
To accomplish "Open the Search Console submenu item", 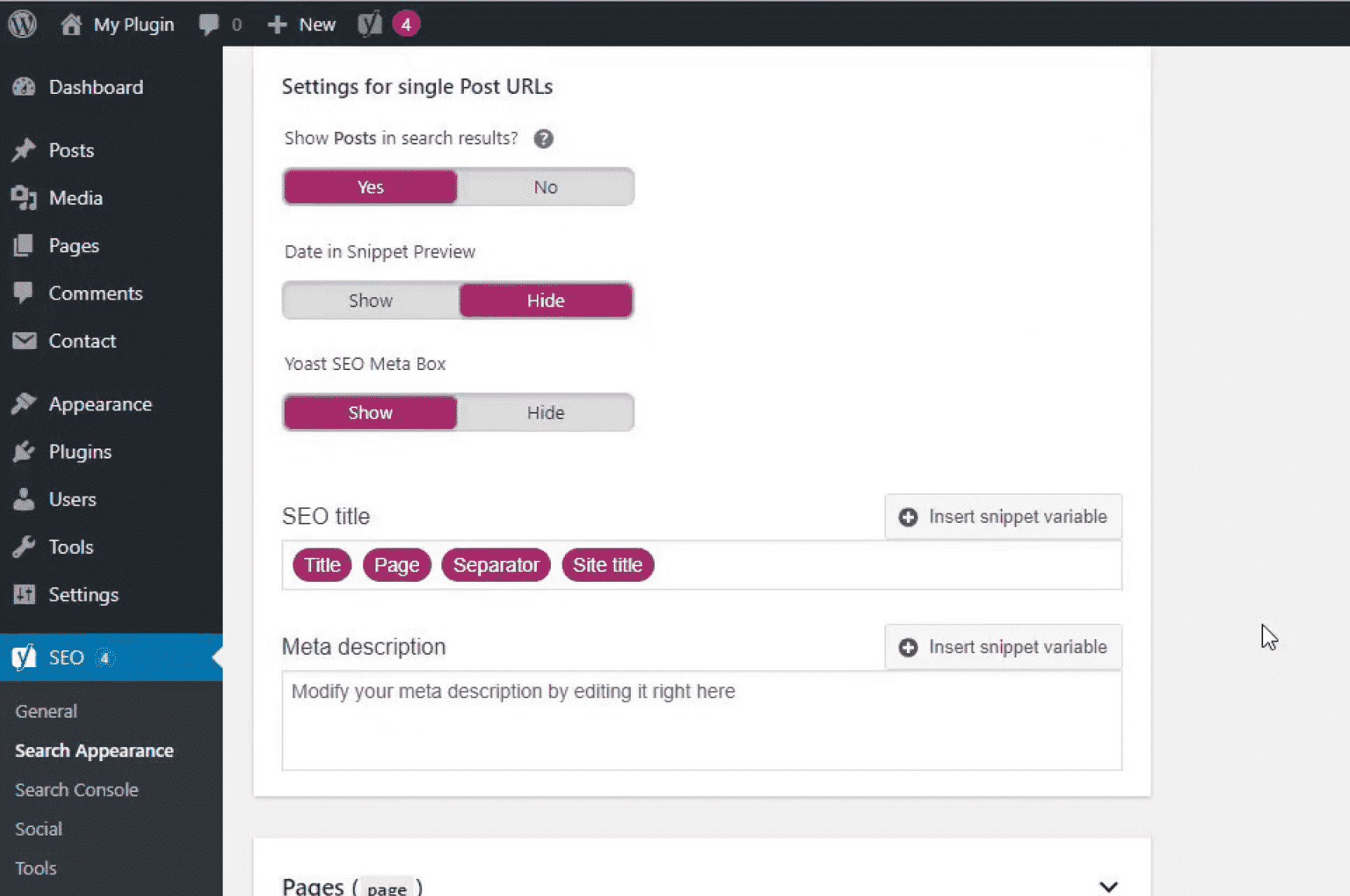I will [x=77, y=790].
